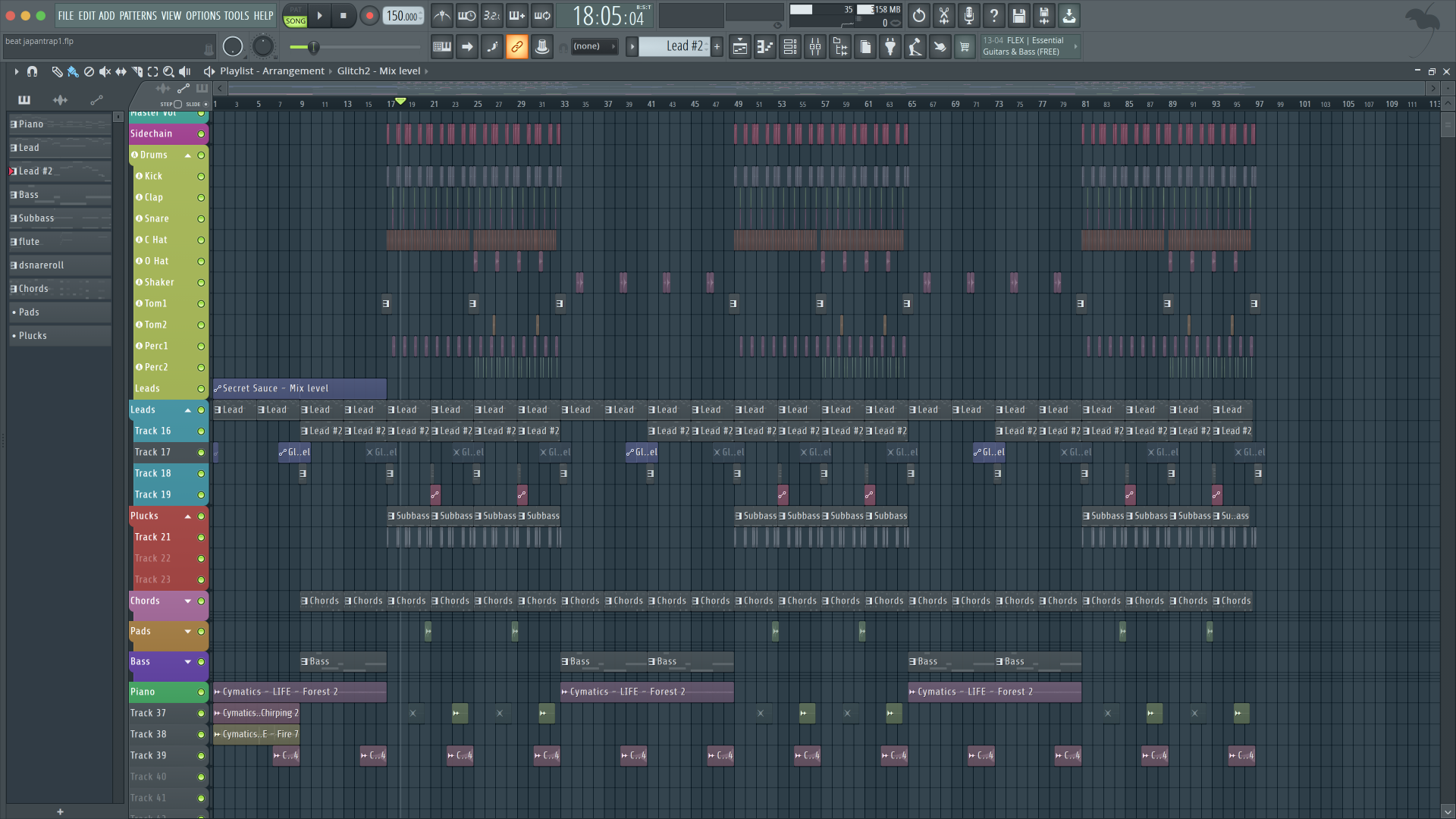Click the microphone one-click recording icon
This screenshot has height=819, width=1456.
[969, 15]
